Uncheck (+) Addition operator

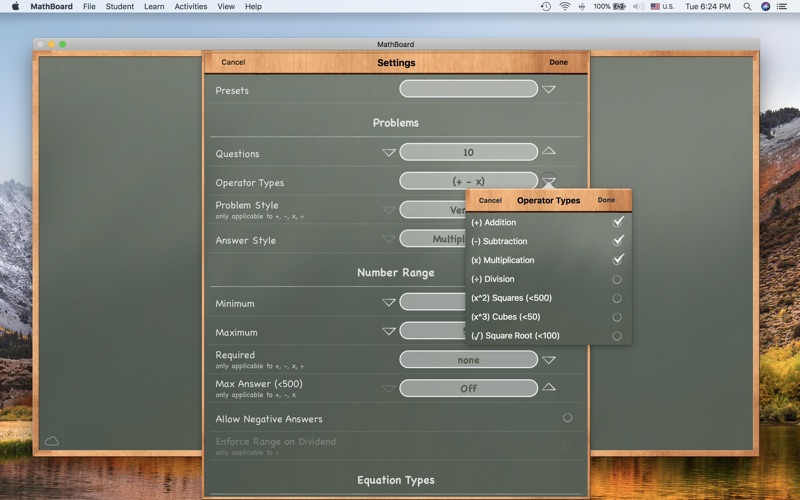point(618,222)
